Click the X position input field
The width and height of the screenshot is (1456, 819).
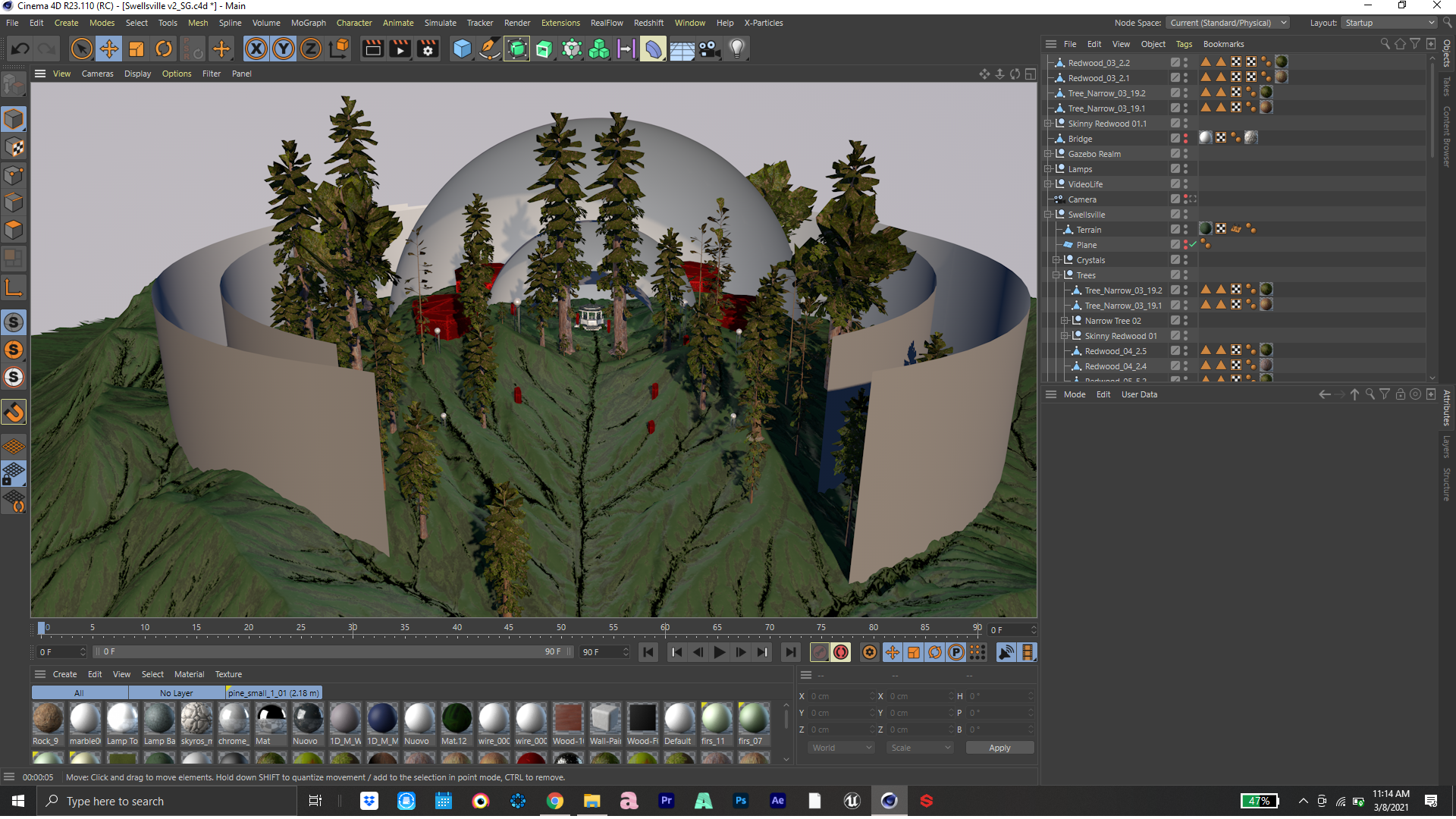[843, 696]
